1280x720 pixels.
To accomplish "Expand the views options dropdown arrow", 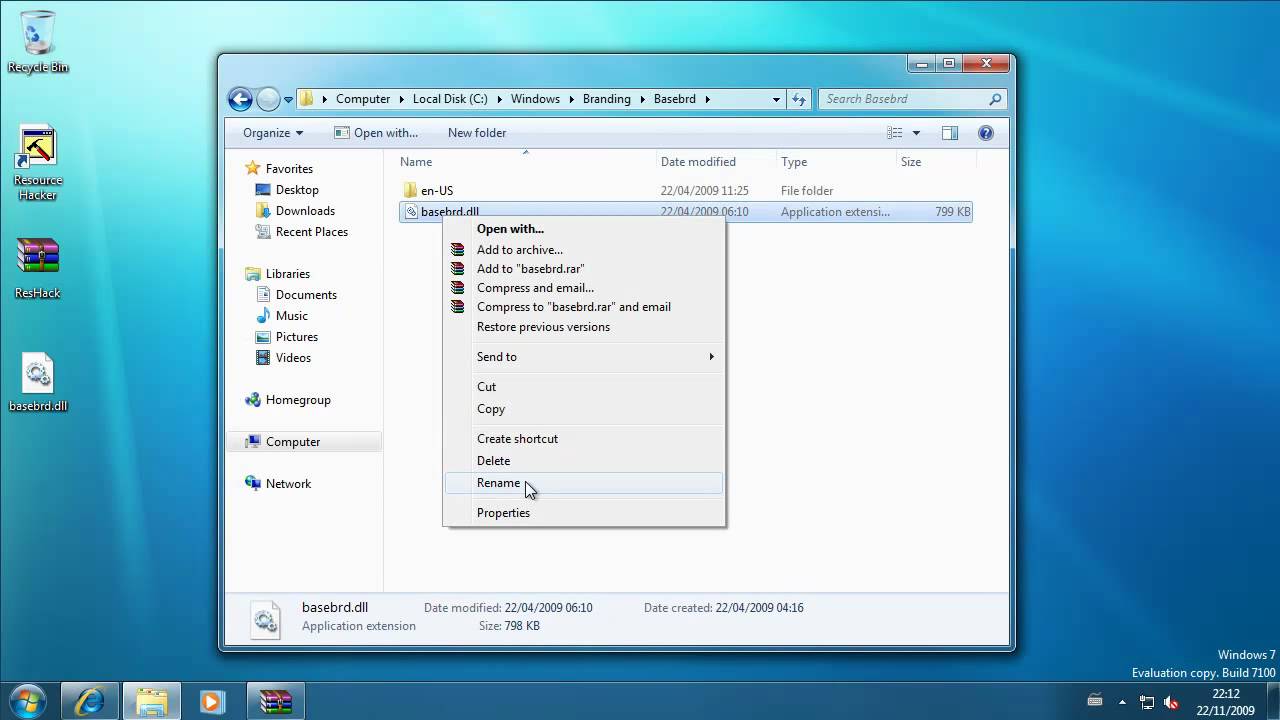I will tap(916, 133).
